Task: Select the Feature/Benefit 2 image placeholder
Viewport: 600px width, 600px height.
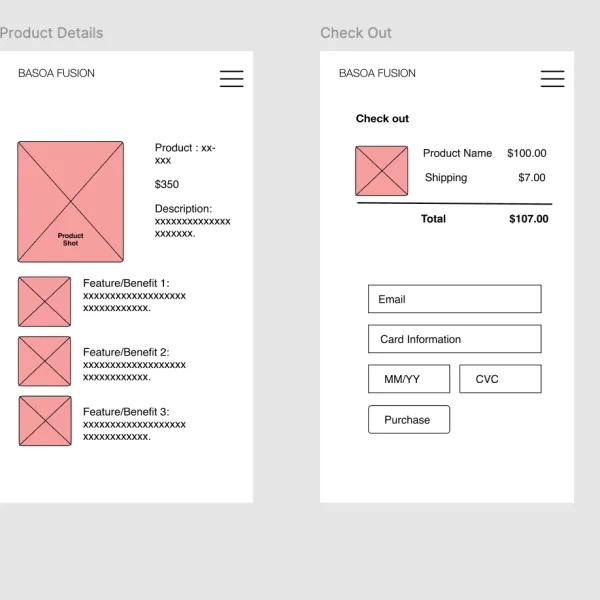Action: 44,361
